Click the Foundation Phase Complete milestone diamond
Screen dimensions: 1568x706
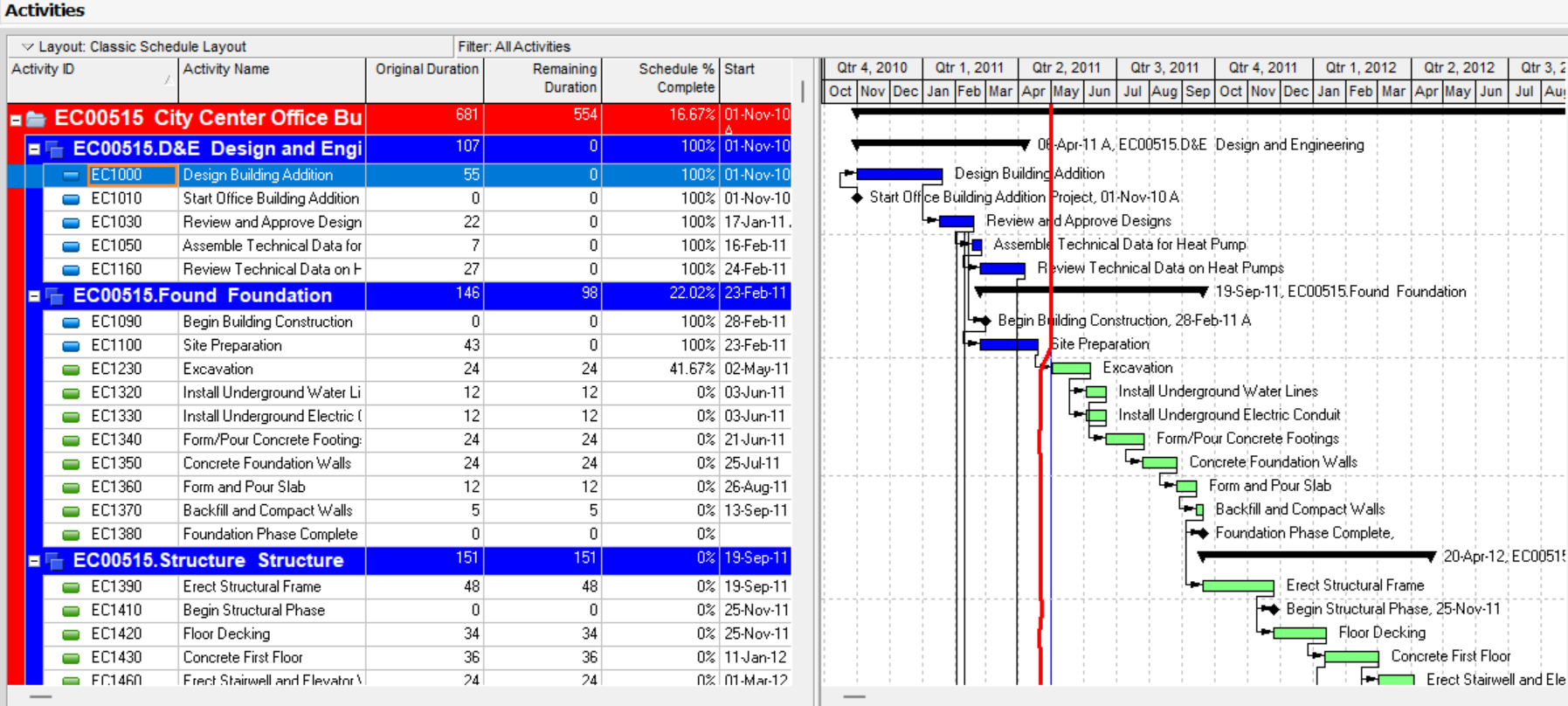(1203, 533)
